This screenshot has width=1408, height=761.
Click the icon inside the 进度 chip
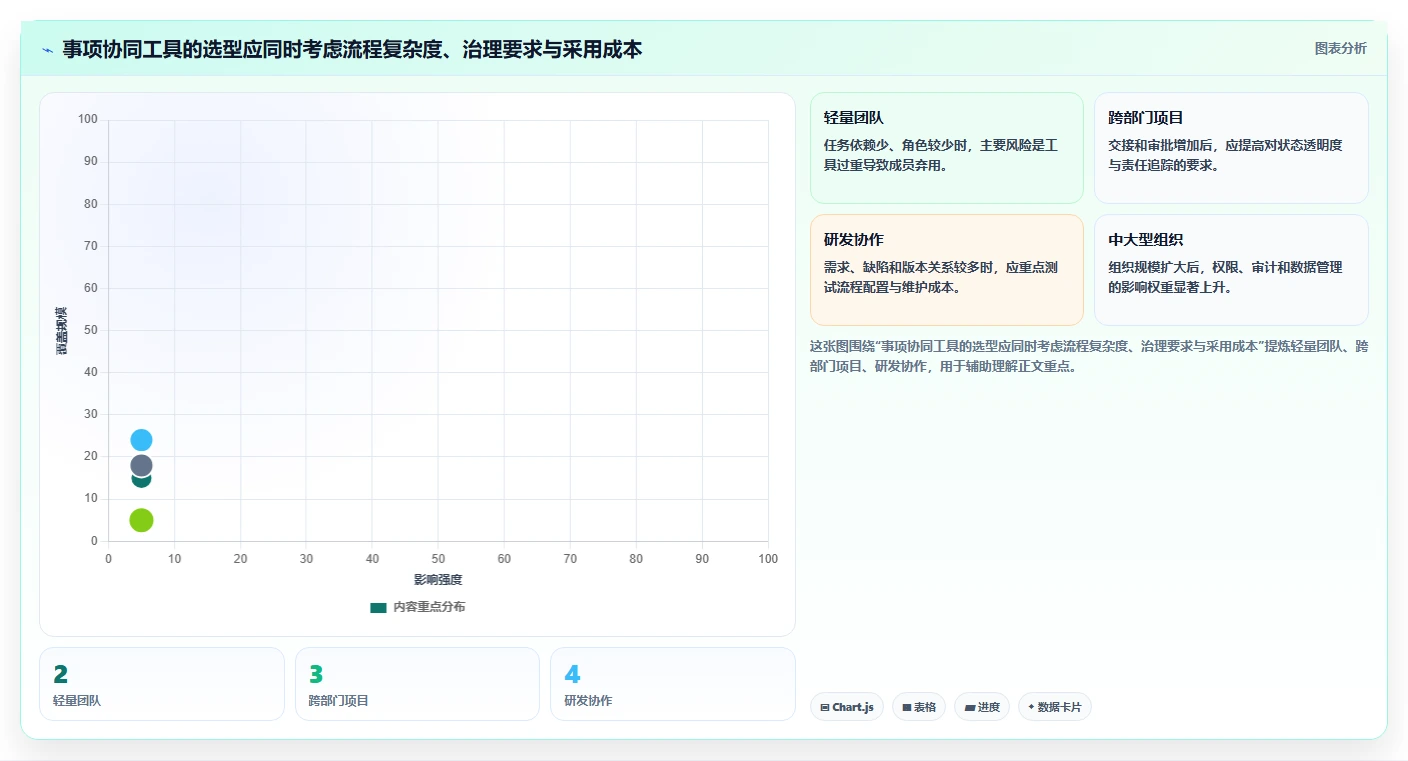click(969, 707)
